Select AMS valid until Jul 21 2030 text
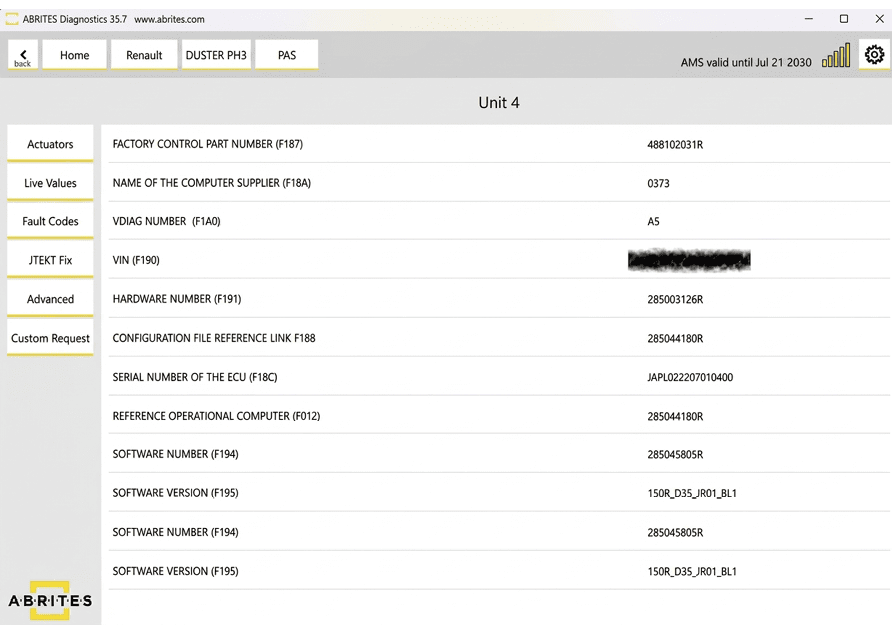The image size is (892, 632). [x=746, y=63]
